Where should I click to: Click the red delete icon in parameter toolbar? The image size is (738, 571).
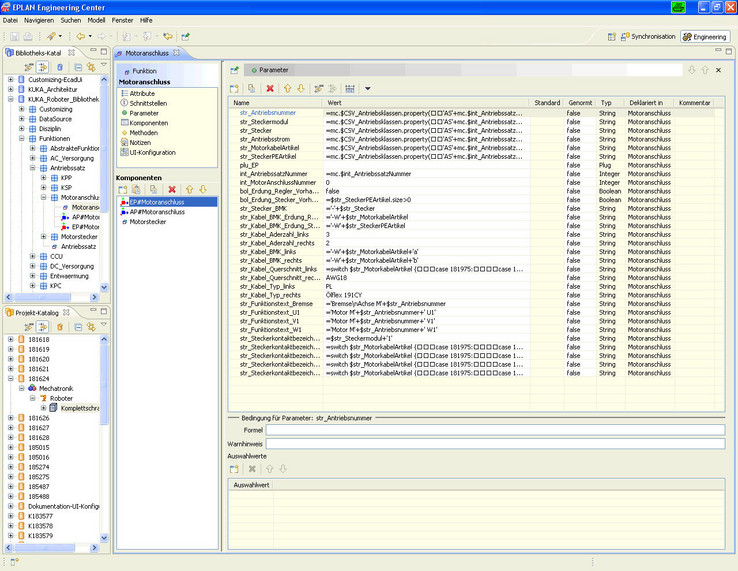pyautogui.click(x=270, y=89)
